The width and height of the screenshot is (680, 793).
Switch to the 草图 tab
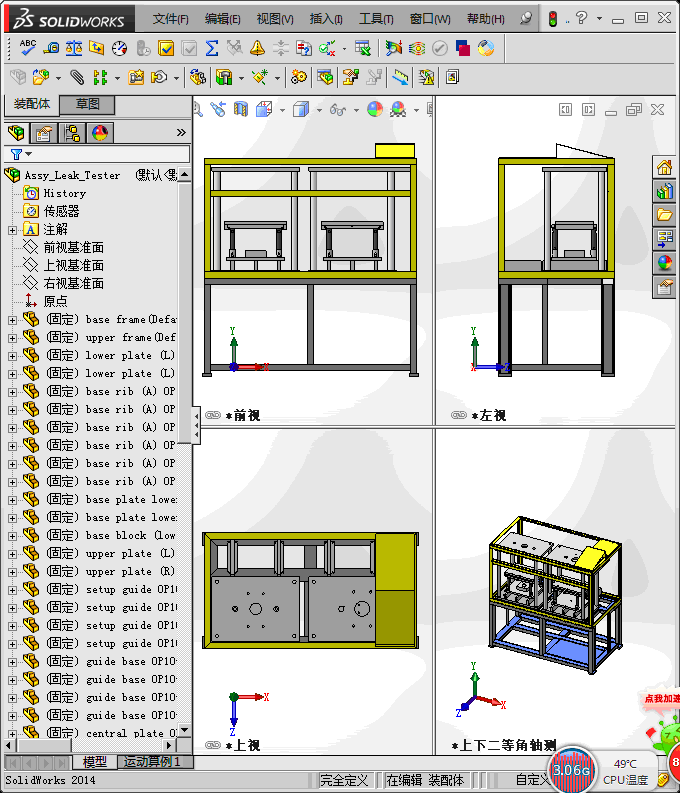tap(87, 104)
